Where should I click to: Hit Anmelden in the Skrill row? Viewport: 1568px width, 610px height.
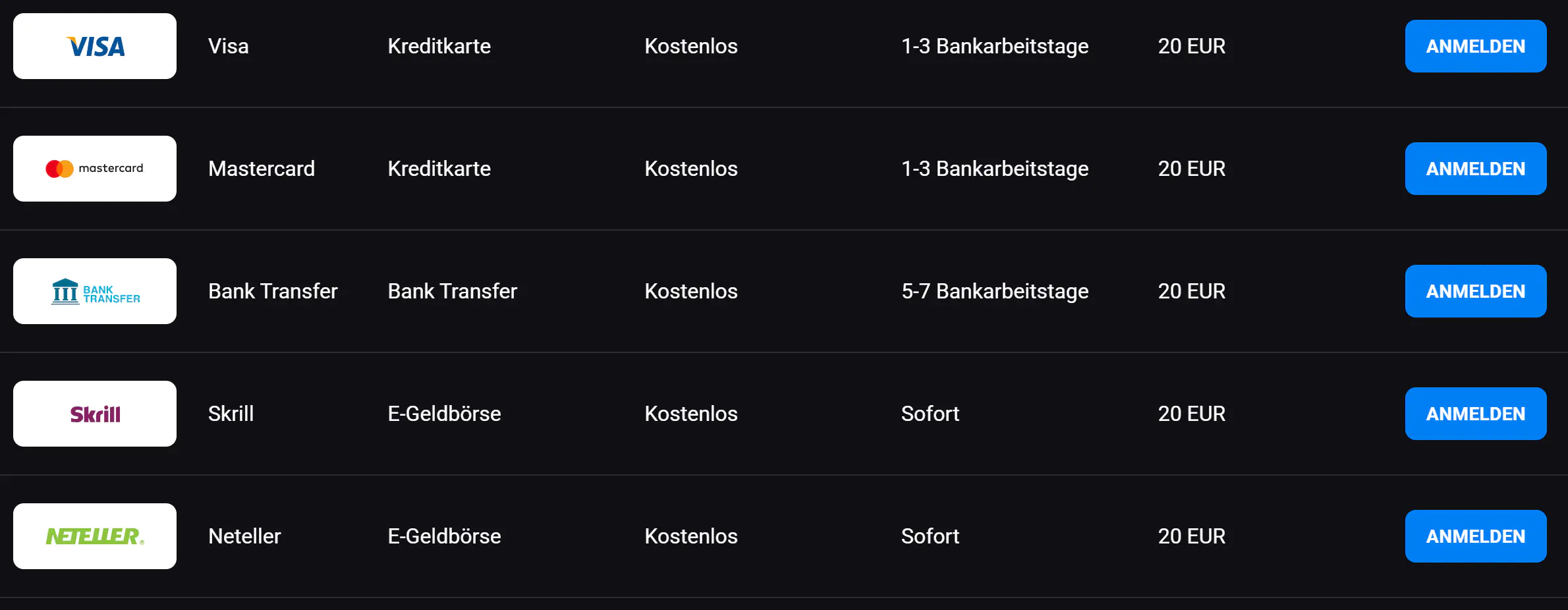1475,414
